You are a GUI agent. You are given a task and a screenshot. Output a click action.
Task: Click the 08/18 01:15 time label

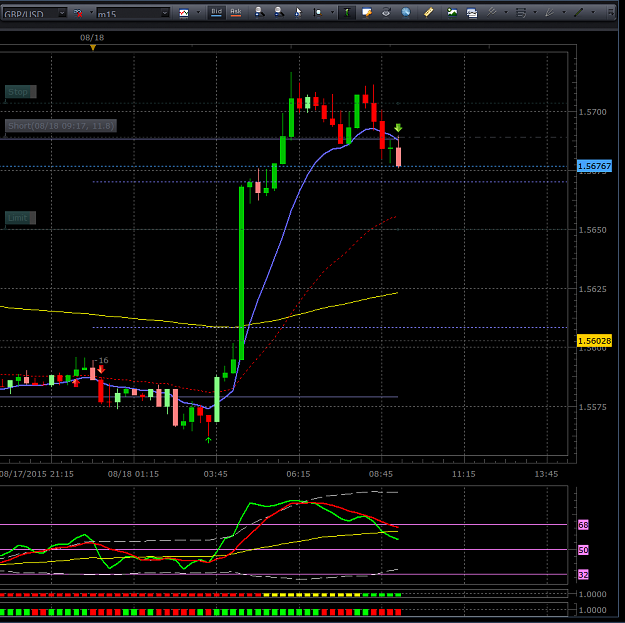point(133,474)
